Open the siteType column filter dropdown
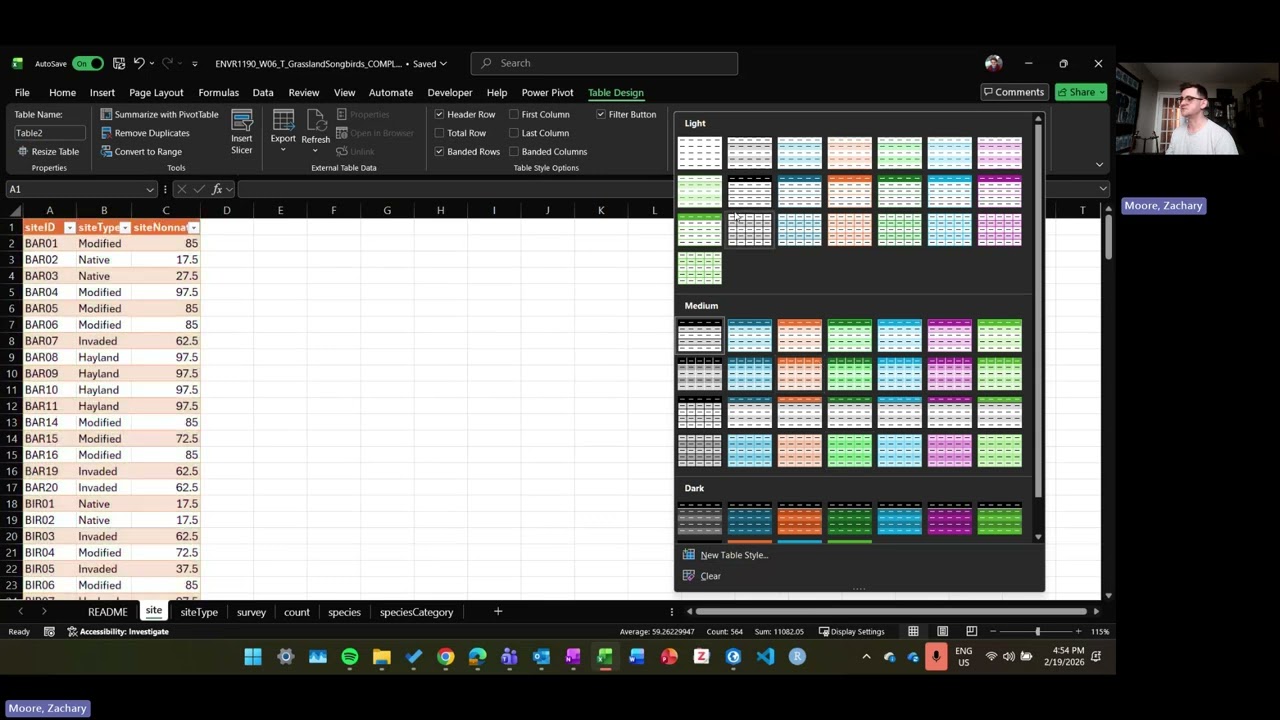The height and width of the screenshot is (720, 1280). 125,228
